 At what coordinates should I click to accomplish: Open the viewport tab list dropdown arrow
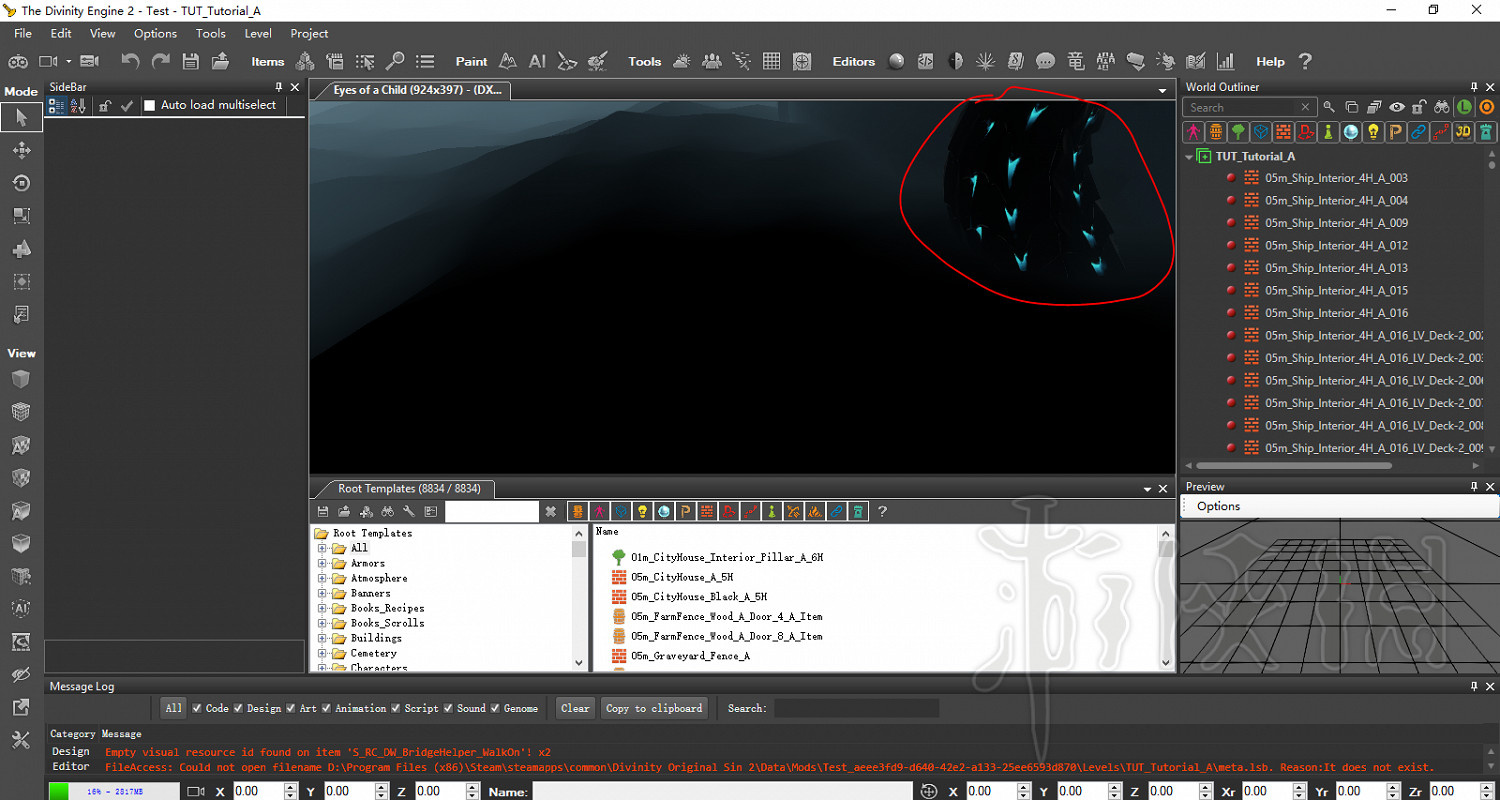pyautogui.click(x=1162, y=91)
